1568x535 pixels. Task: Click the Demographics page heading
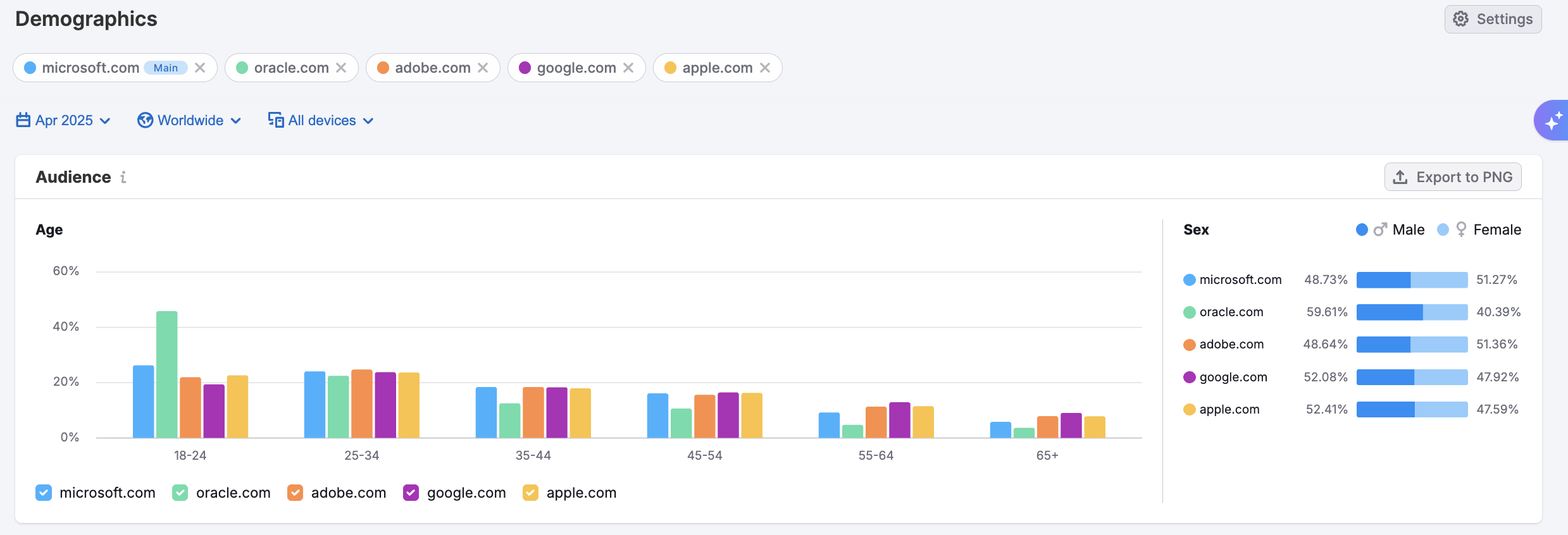tap(86, 19)
